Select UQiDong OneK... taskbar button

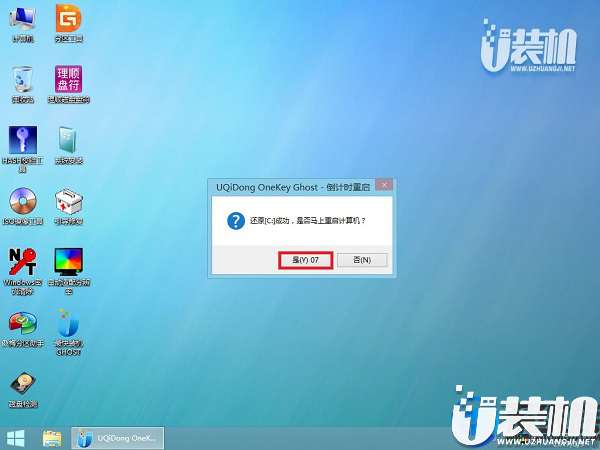coord(117,438)
